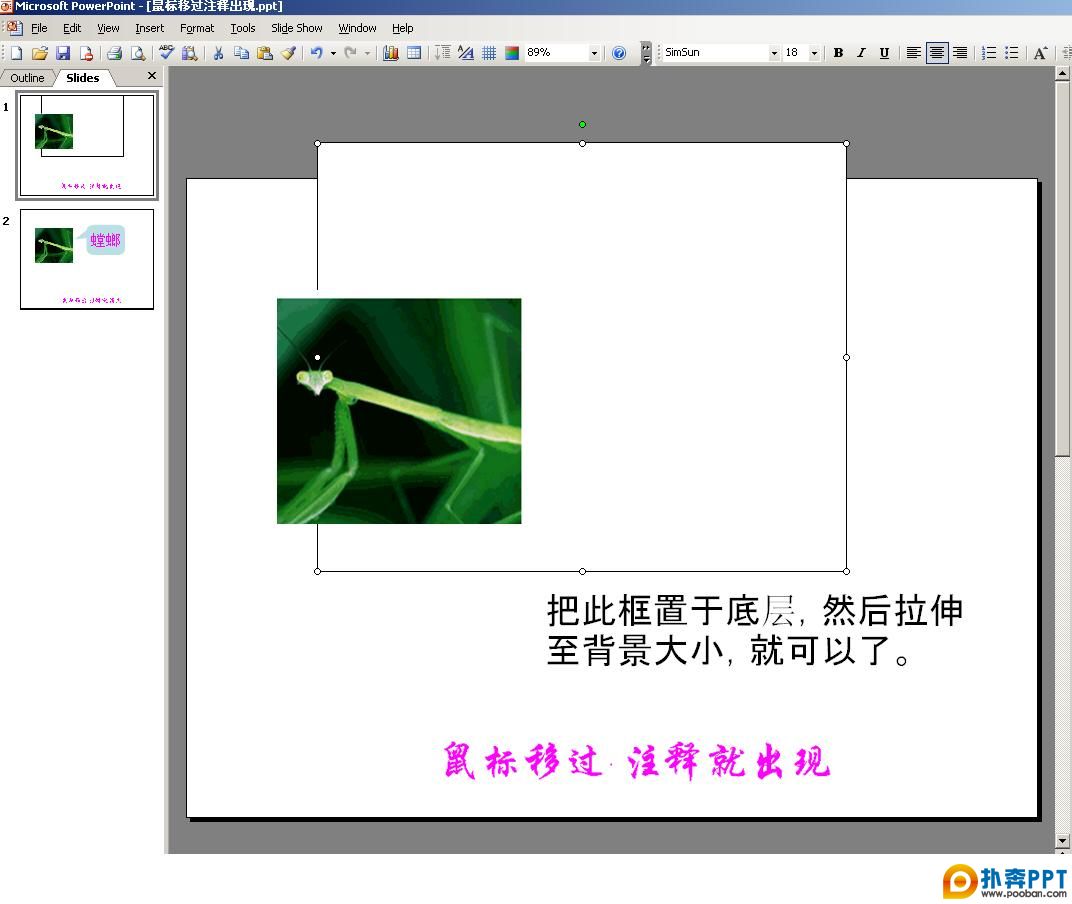Open the Format menu

(x=197, y=28)
